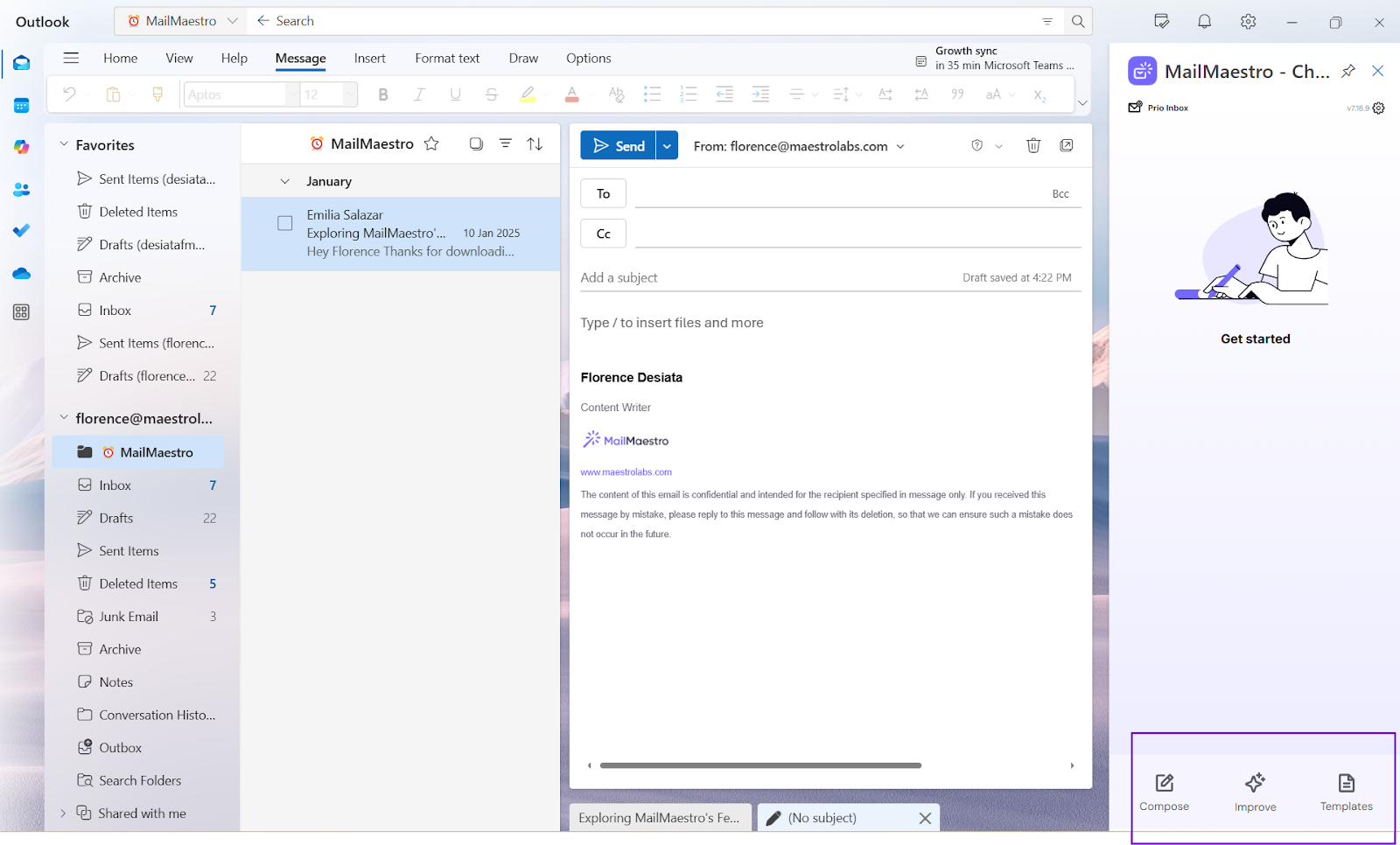Click the horizontal scrollbar in compose pane
The image size is (1400, 845).
click(x=760, y=765)
